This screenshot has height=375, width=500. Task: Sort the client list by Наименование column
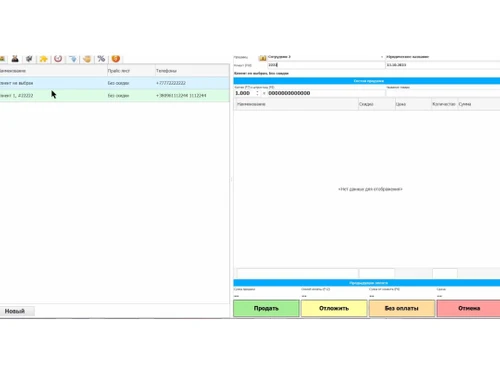click(x=53, y=71)
